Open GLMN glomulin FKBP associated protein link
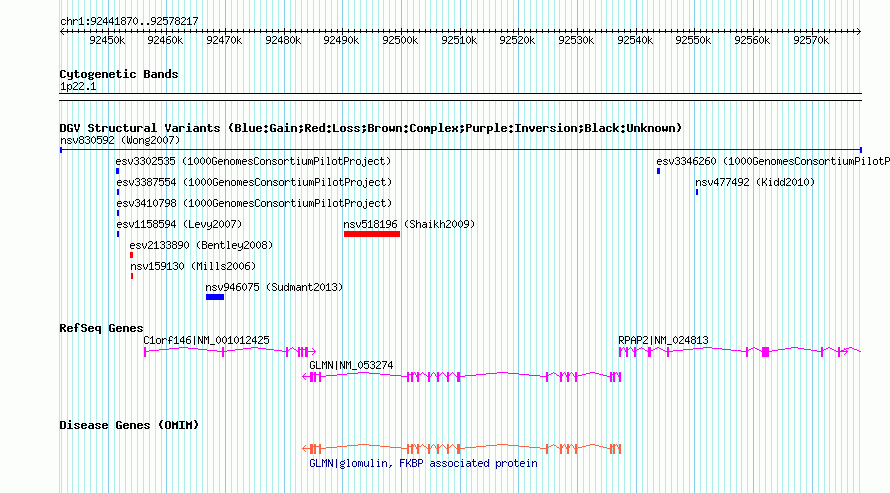The image size is (890, 493). click(423, 463)
